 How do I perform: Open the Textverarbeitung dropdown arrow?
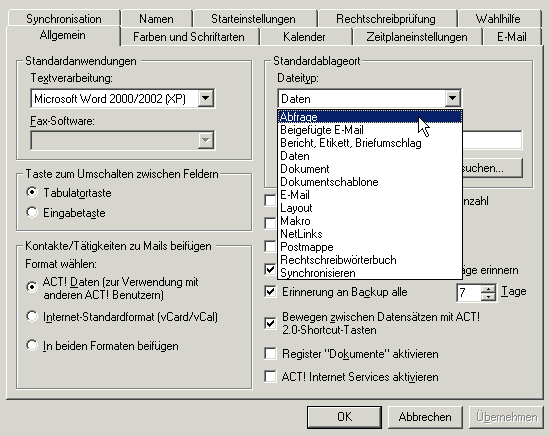coord(206,99)
